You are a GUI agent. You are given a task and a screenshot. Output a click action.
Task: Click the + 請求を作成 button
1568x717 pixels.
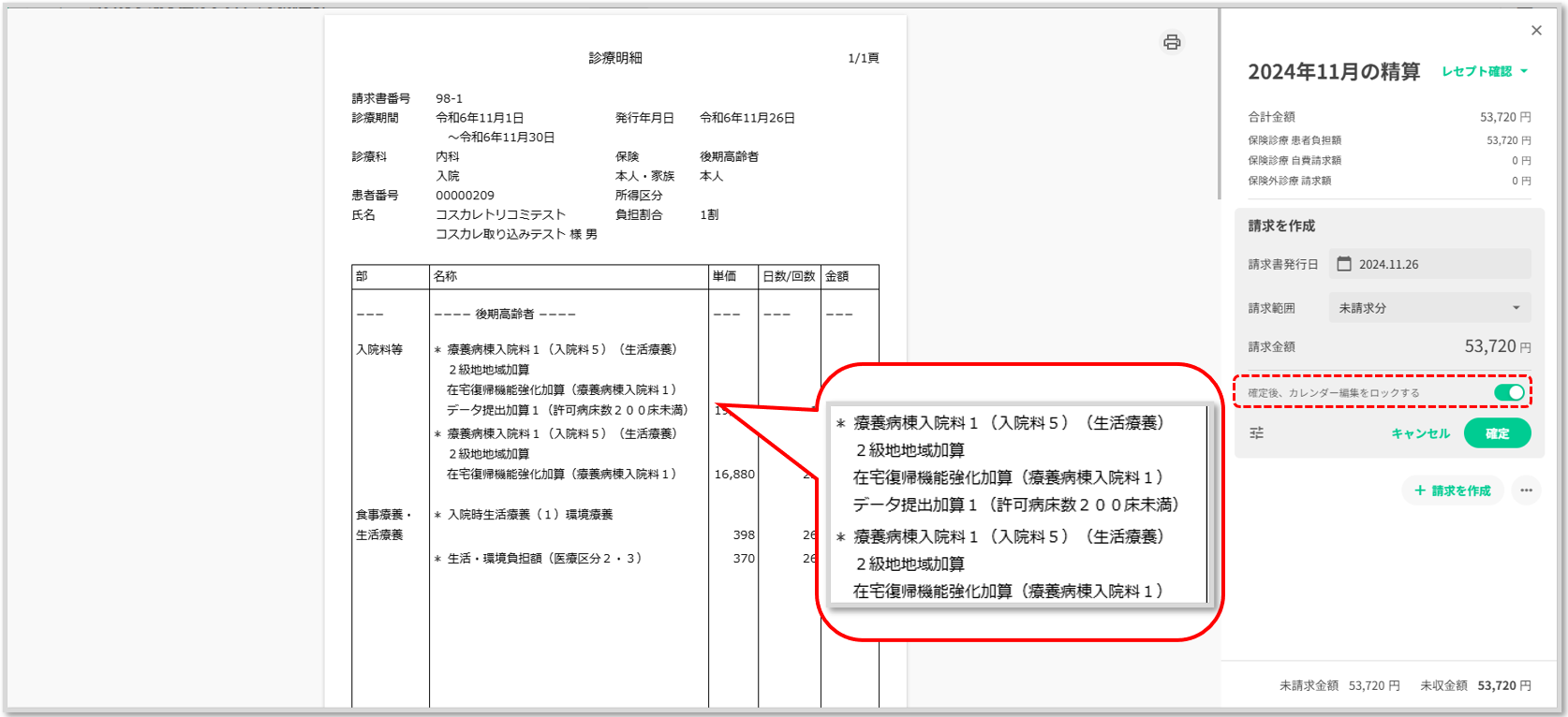[x=1452, y=490]
